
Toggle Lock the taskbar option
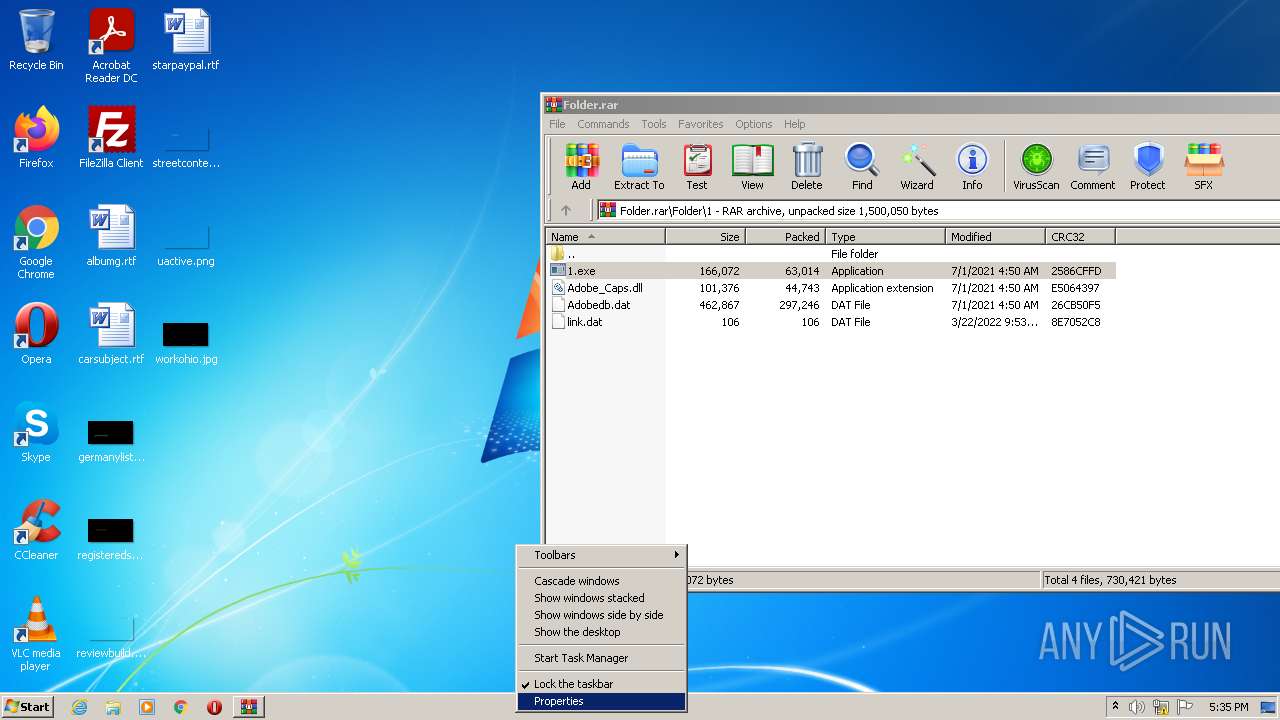pos(601,684)
